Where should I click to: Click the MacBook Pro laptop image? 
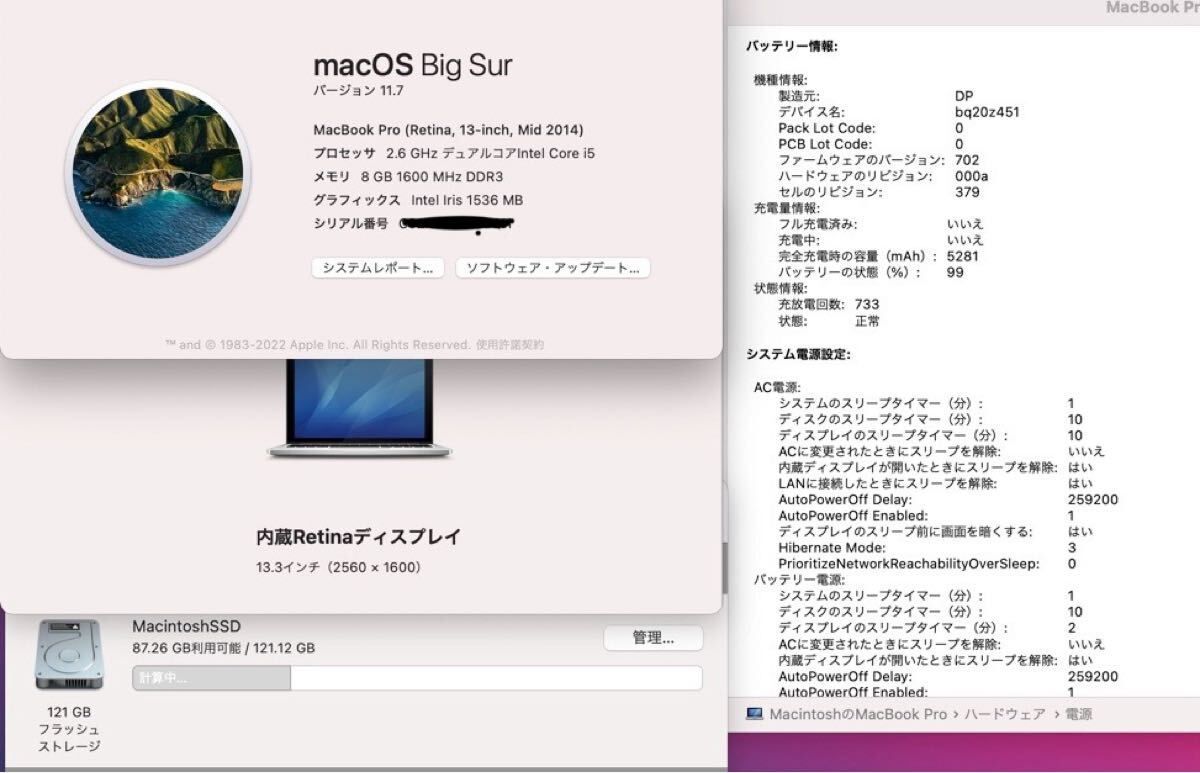(360, 408)
